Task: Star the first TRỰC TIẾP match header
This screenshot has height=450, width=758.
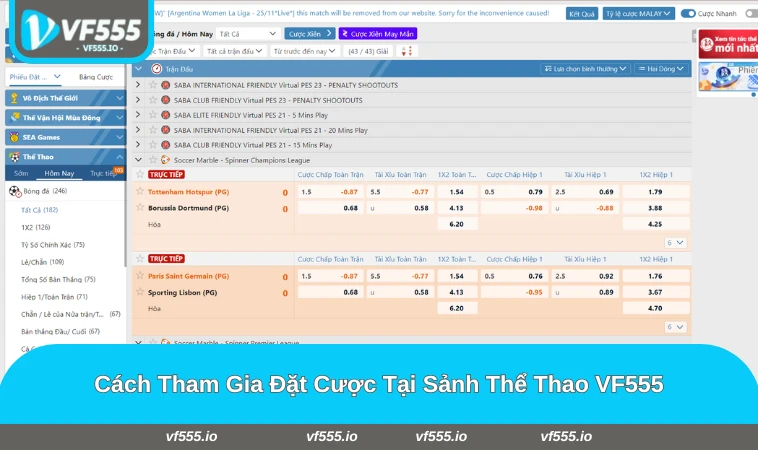Action: point(140,174)
